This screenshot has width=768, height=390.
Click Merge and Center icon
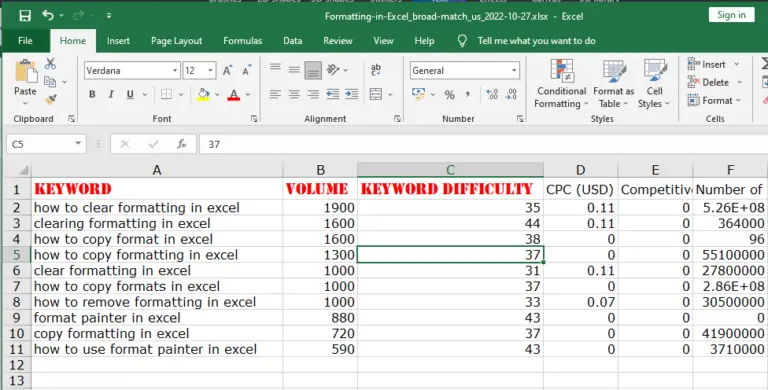(x=376, y=94)
